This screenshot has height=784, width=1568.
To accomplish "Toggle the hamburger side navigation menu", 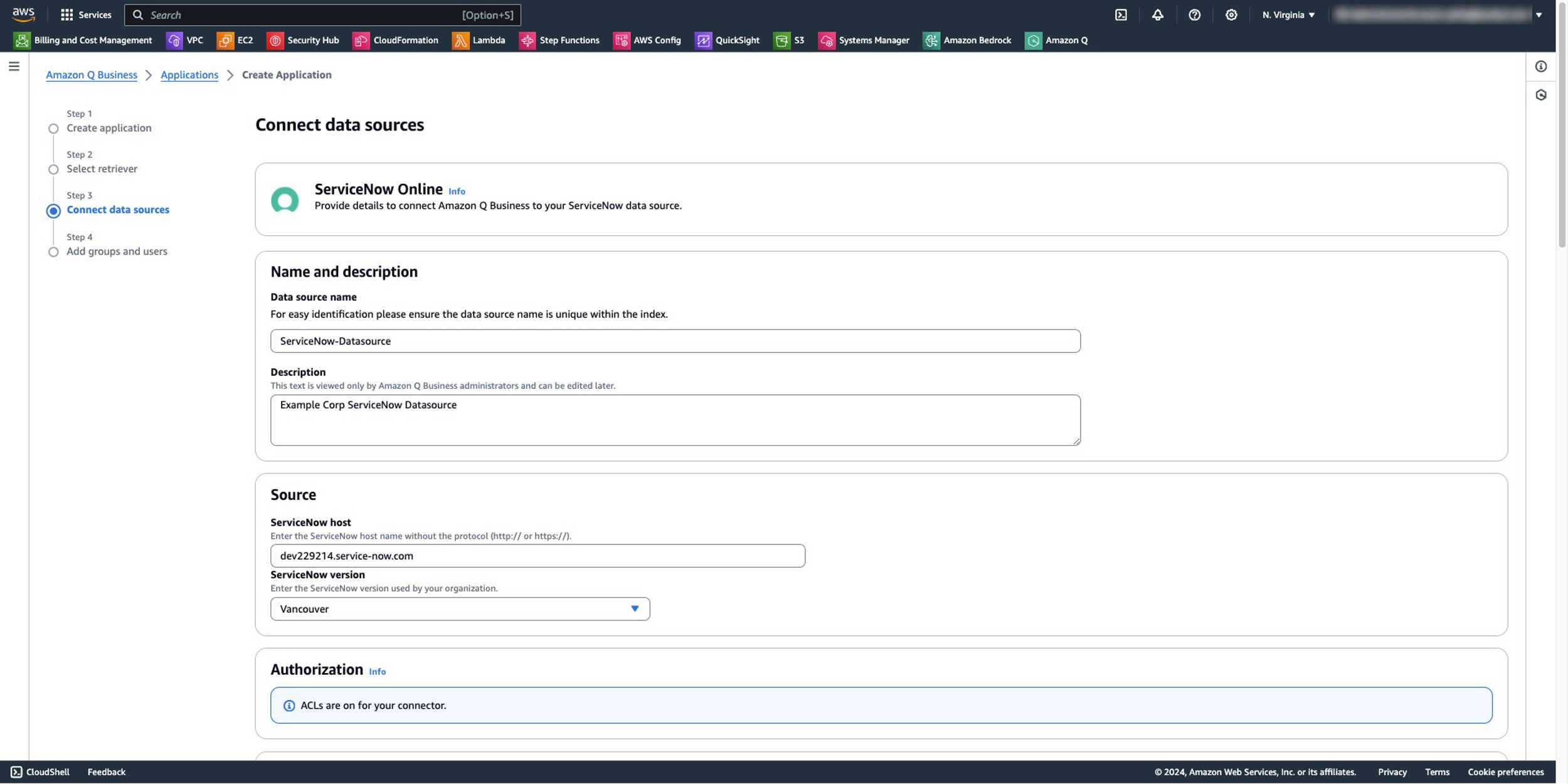I will [14, 66].
